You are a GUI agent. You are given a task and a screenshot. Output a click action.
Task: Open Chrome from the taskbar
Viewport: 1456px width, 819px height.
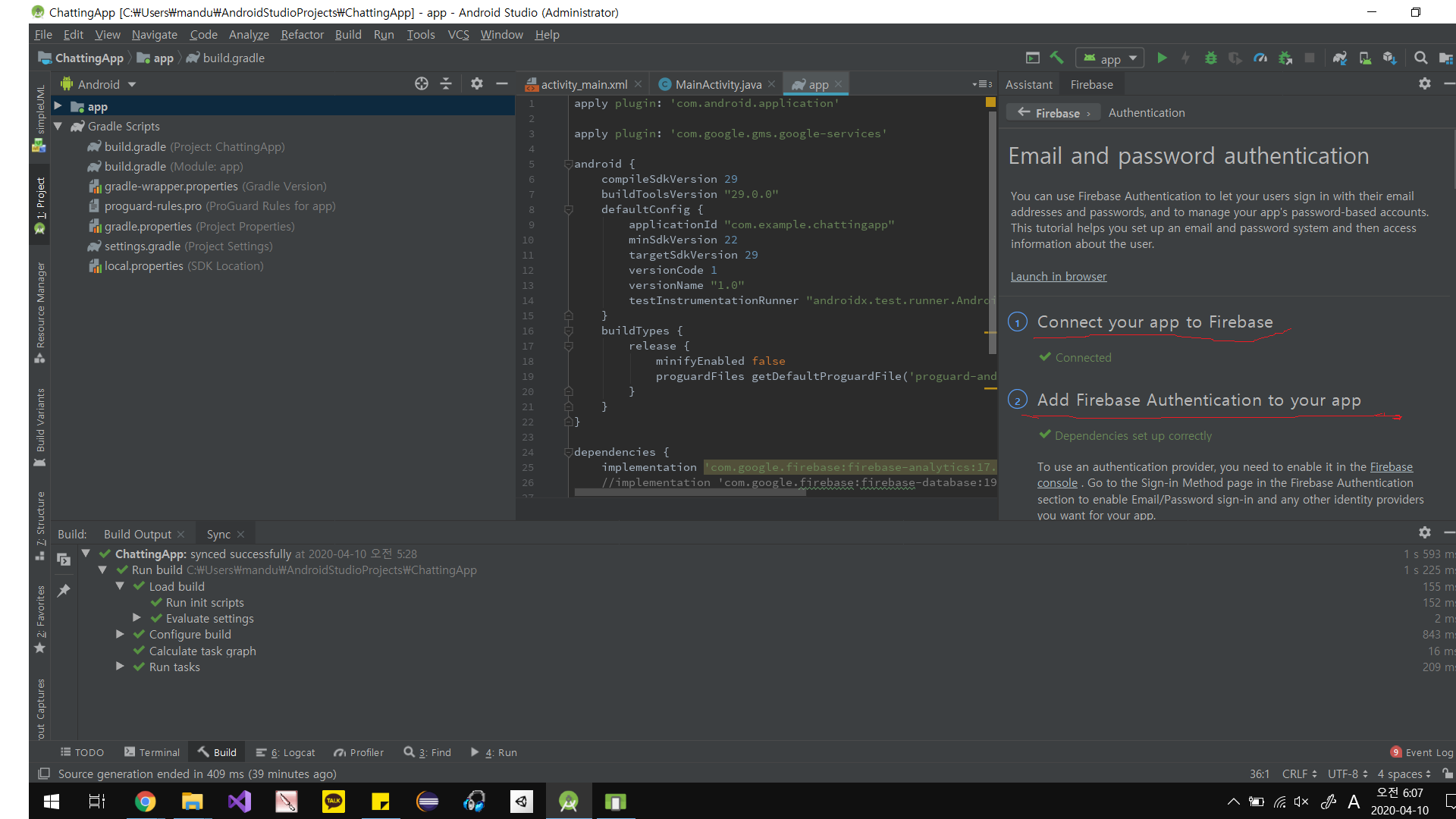click(x=145, y=801)
